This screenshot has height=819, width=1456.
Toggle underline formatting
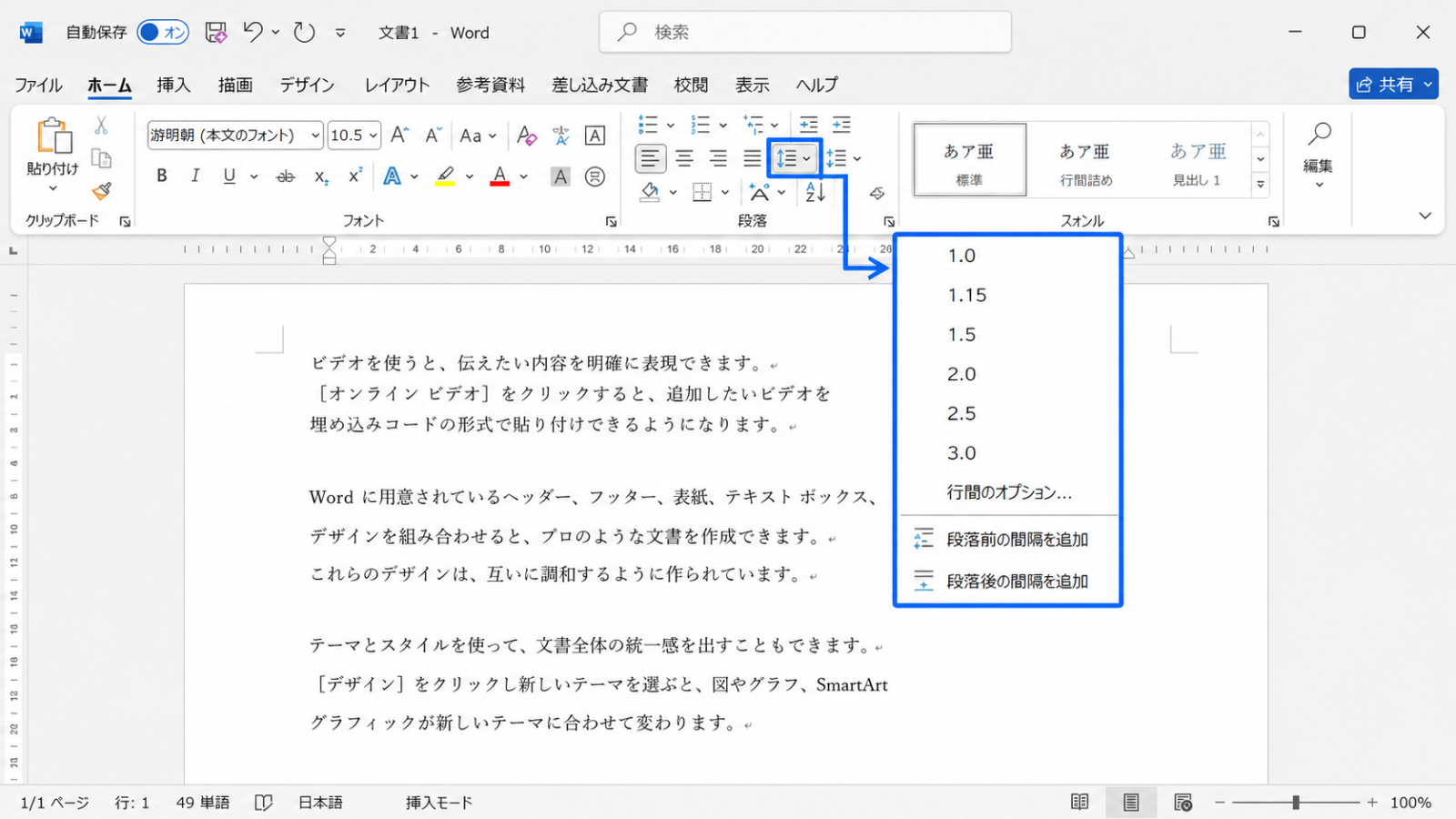(229, 176)
